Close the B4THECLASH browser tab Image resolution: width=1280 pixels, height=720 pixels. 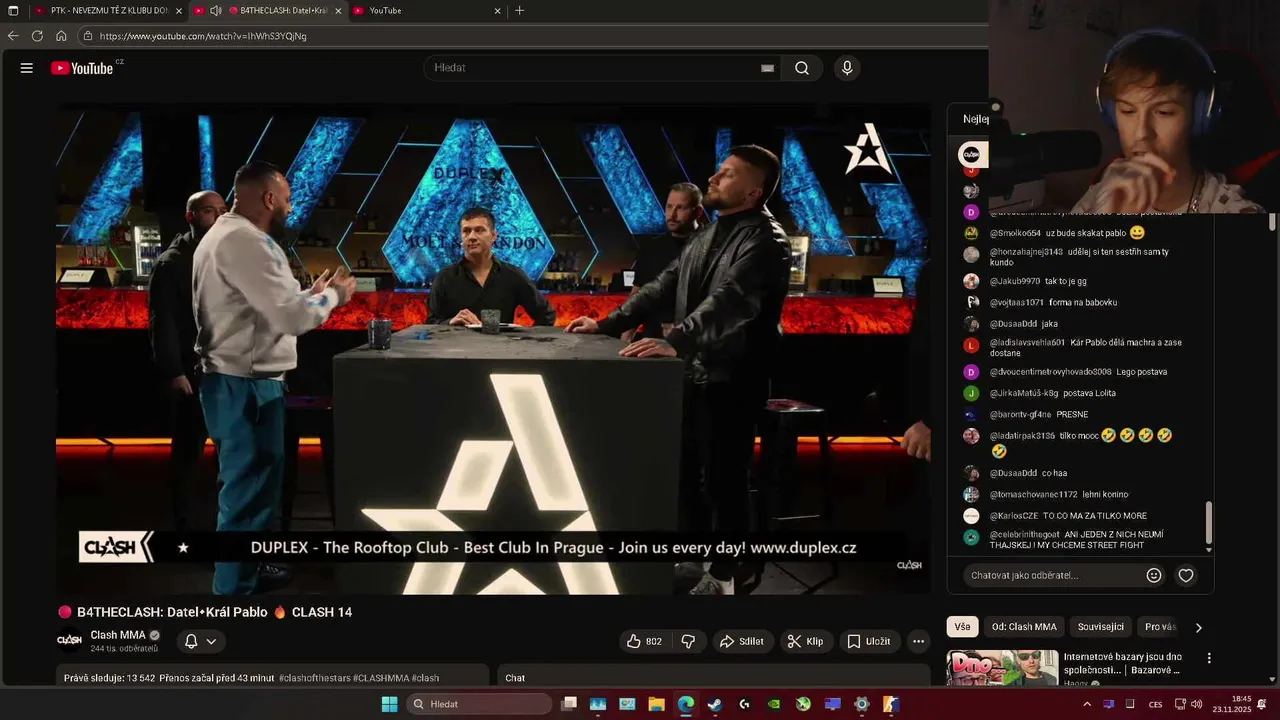click(338, 11)
